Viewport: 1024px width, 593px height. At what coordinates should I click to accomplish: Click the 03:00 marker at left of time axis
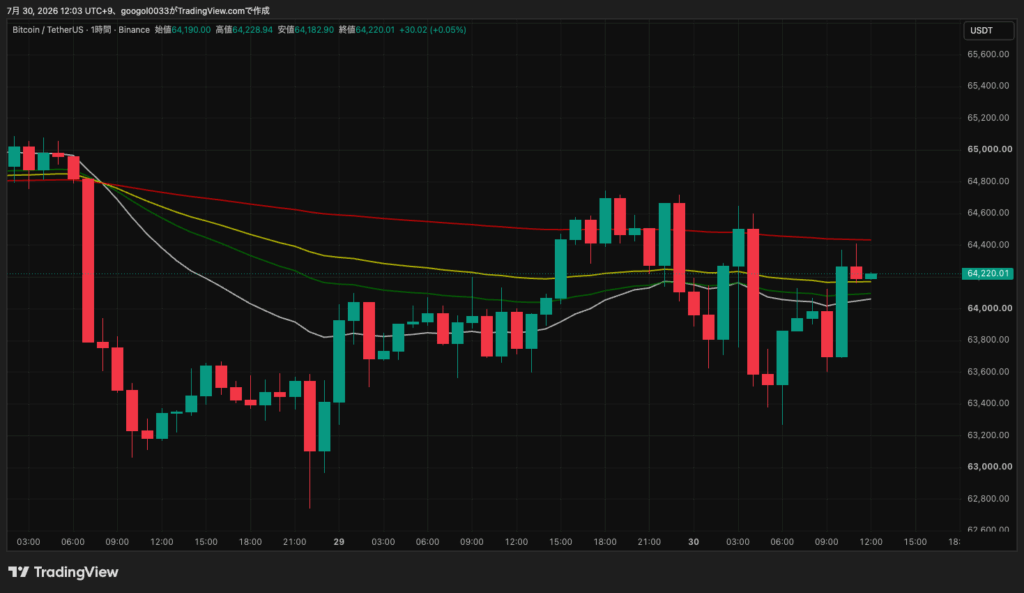pyautogui.click(x=28, y=542)
